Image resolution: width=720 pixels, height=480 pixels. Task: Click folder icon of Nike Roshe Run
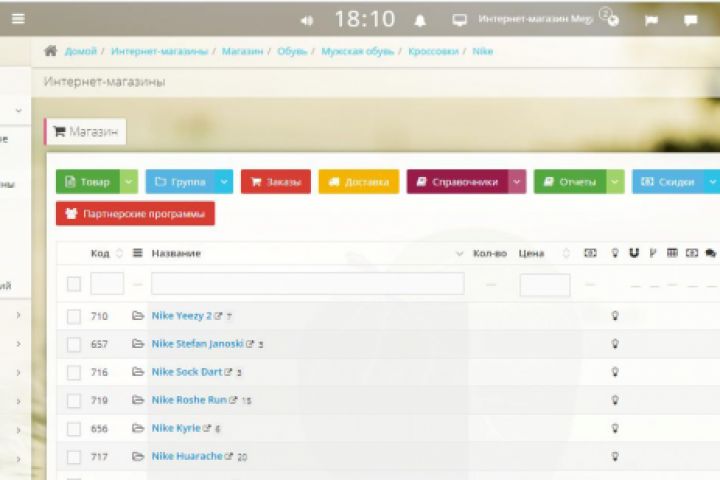(138, 400)
